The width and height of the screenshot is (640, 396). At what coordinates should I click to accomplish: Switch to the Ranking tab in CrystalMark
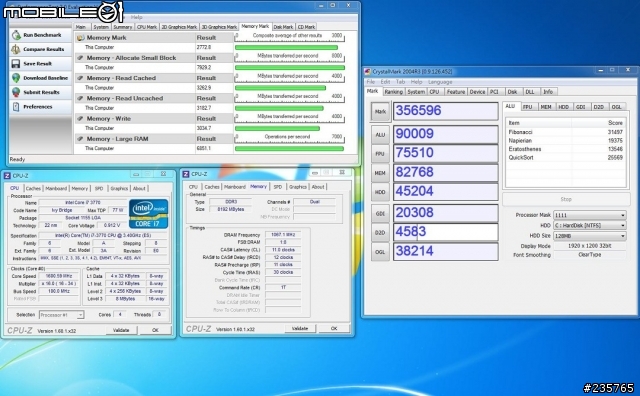[x=393, y=92]
